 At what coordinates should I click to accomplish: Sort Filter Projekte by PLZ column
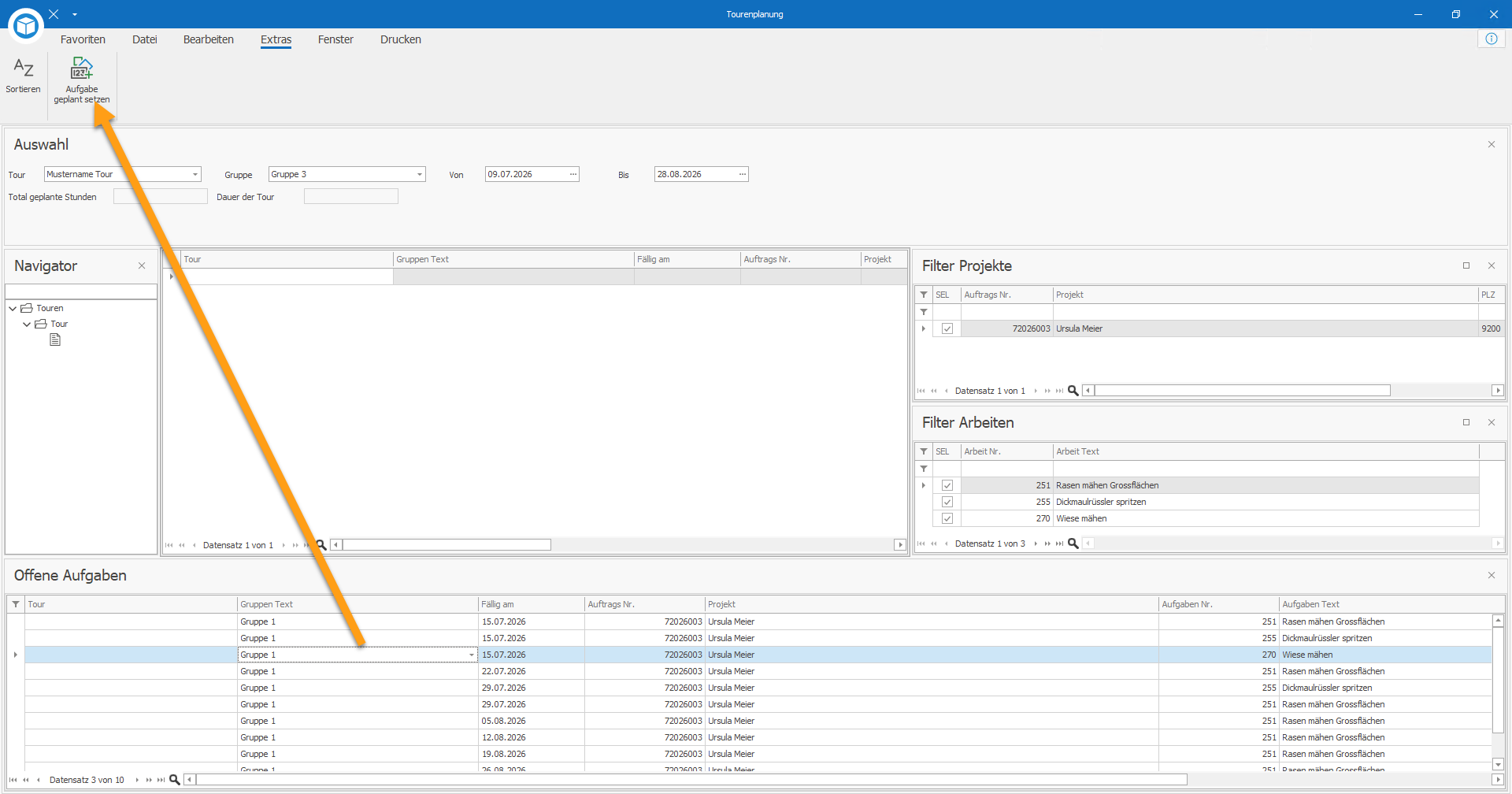point(1492,295)
